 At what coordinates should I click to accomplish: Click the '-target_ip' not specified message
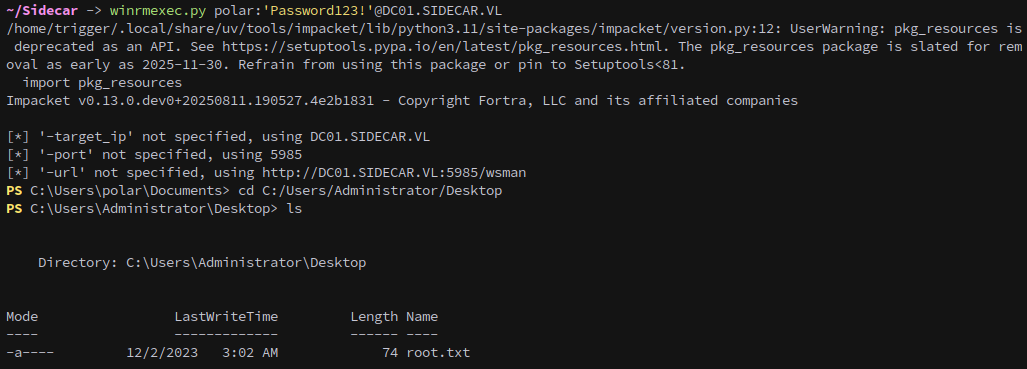(x=218, y=137)
